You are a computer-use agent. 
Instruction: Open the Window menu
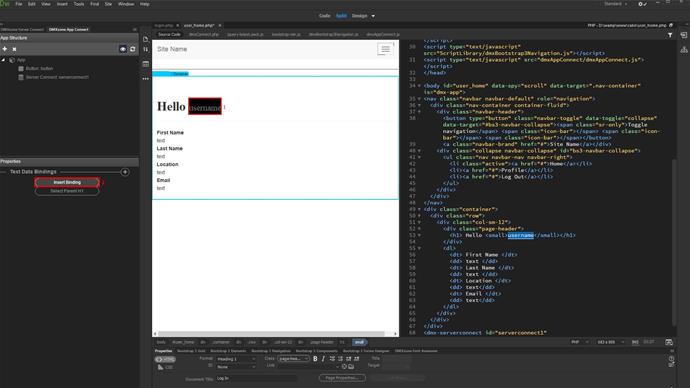(x=126, y=4)
